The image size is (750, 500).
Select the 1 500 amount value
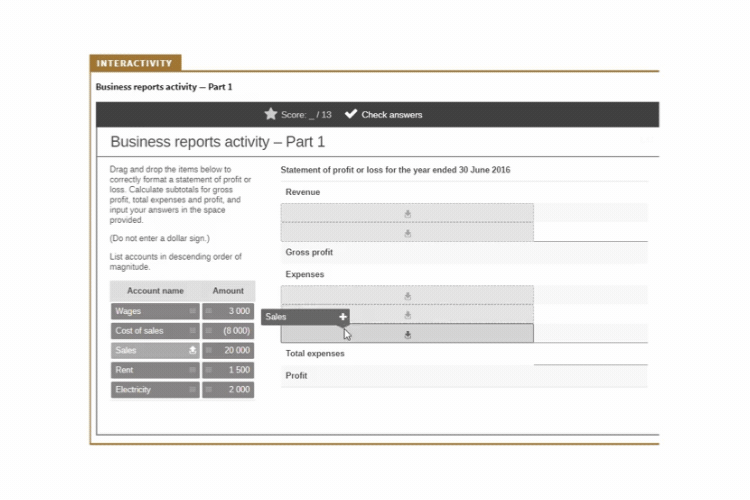pos(228,370)
